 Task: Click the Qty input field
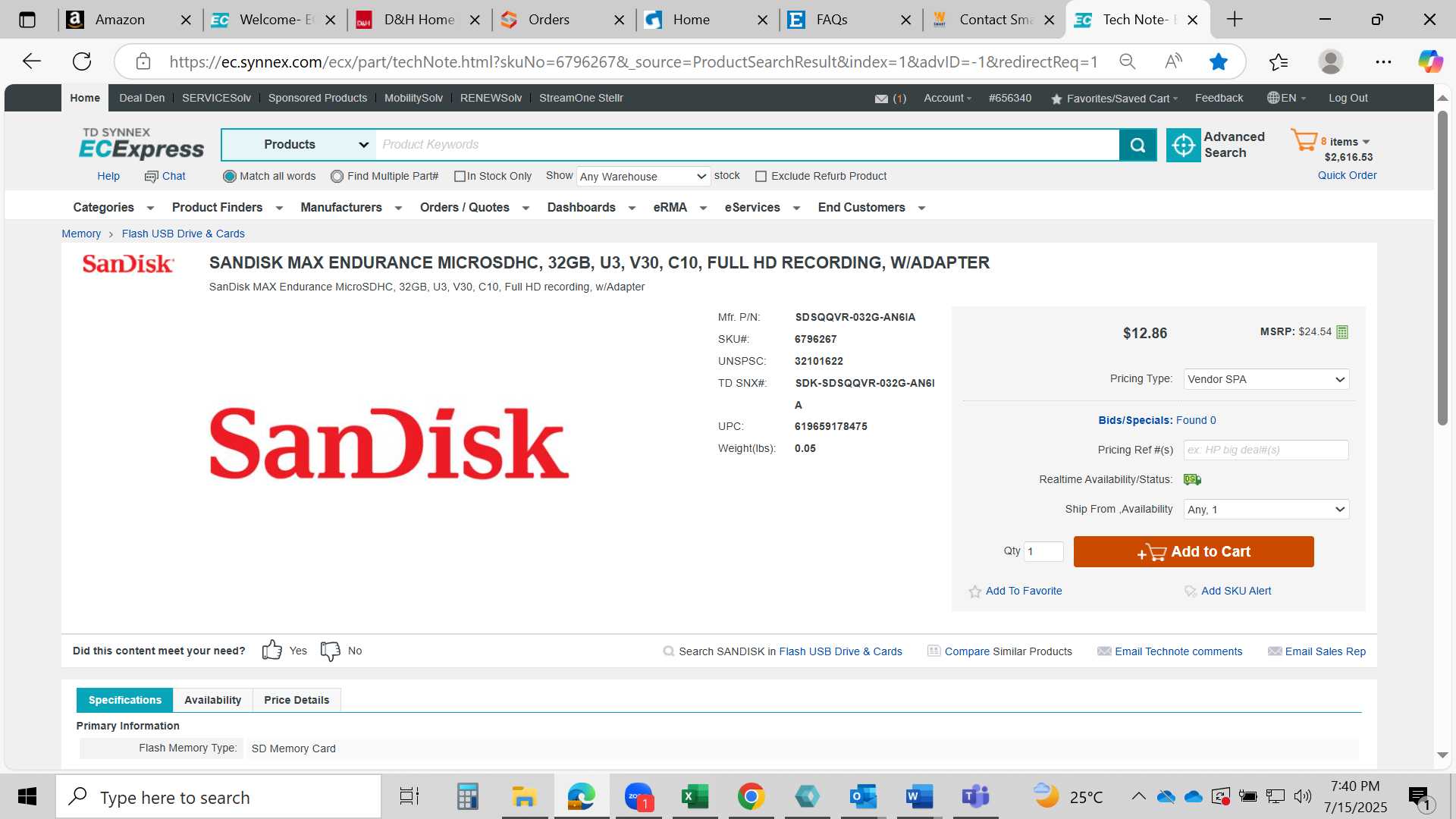pos(1043,552)
